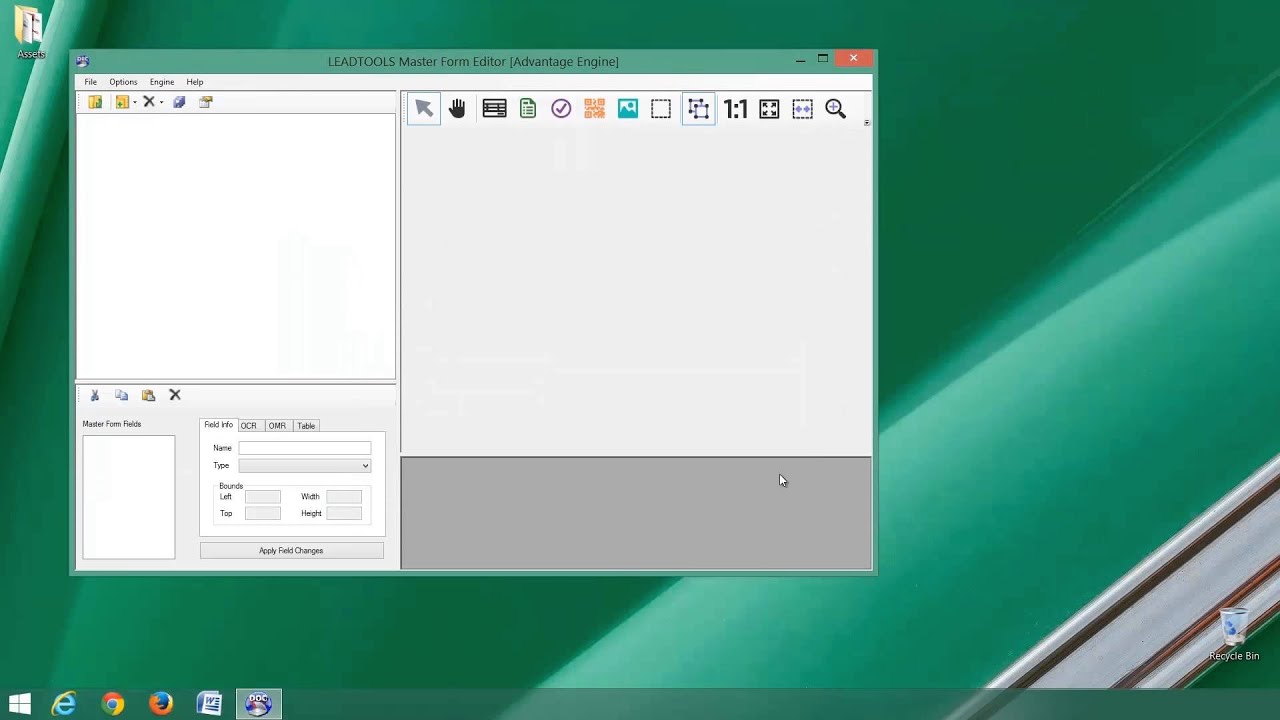Click the blue save forms icon
Screen dimensions: 1280x720
click(179, 102)
